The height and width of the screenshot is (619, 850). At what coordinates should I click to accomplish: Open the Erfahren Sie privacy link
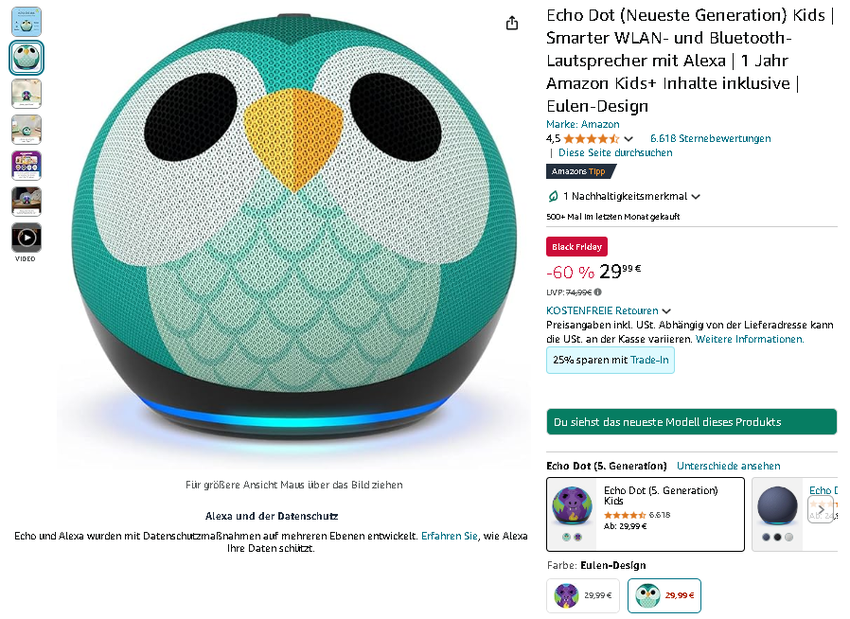(449, 536)
